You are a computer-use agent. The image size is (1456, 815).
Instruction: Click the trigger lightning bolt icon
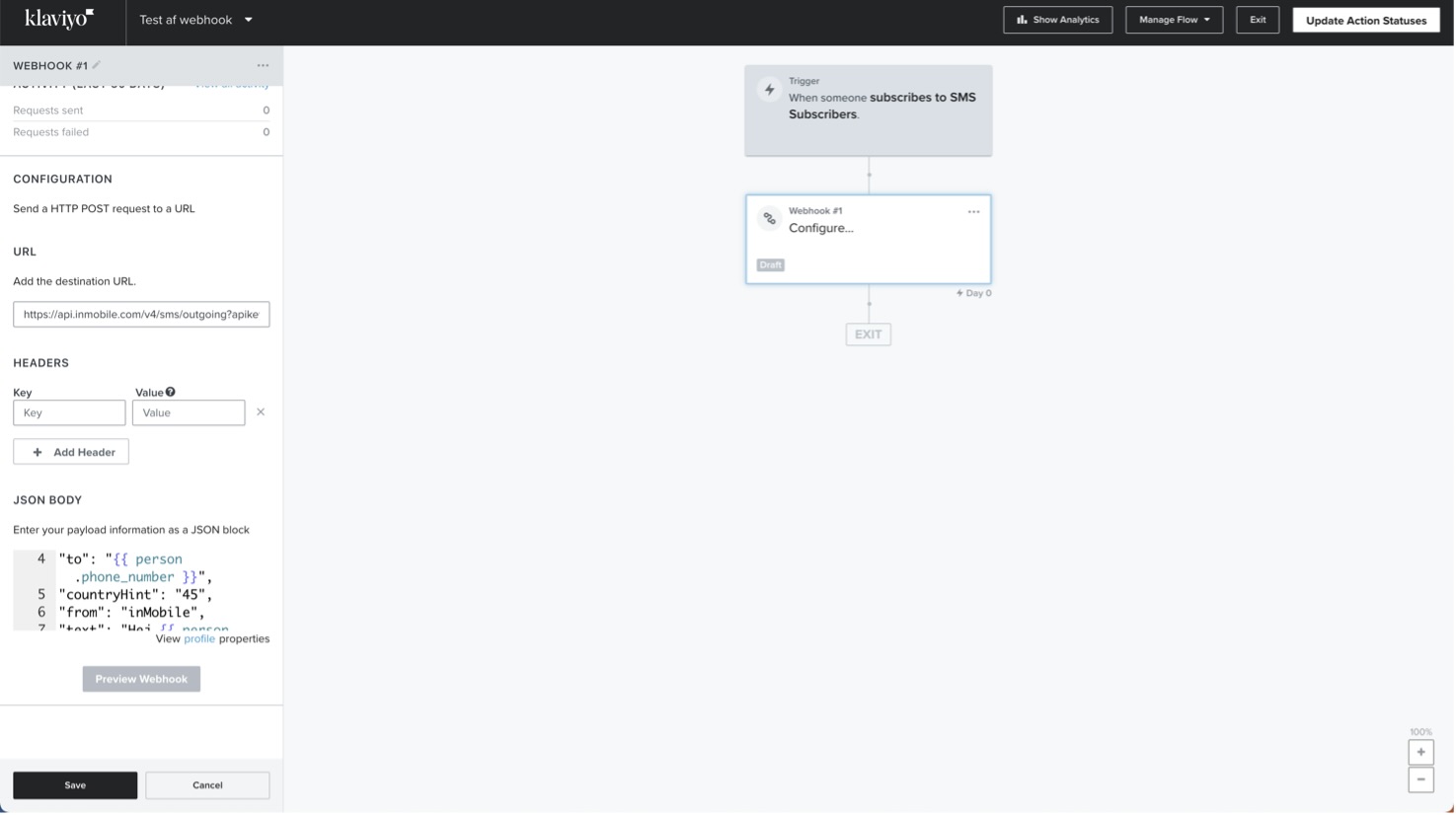(770, 90)
